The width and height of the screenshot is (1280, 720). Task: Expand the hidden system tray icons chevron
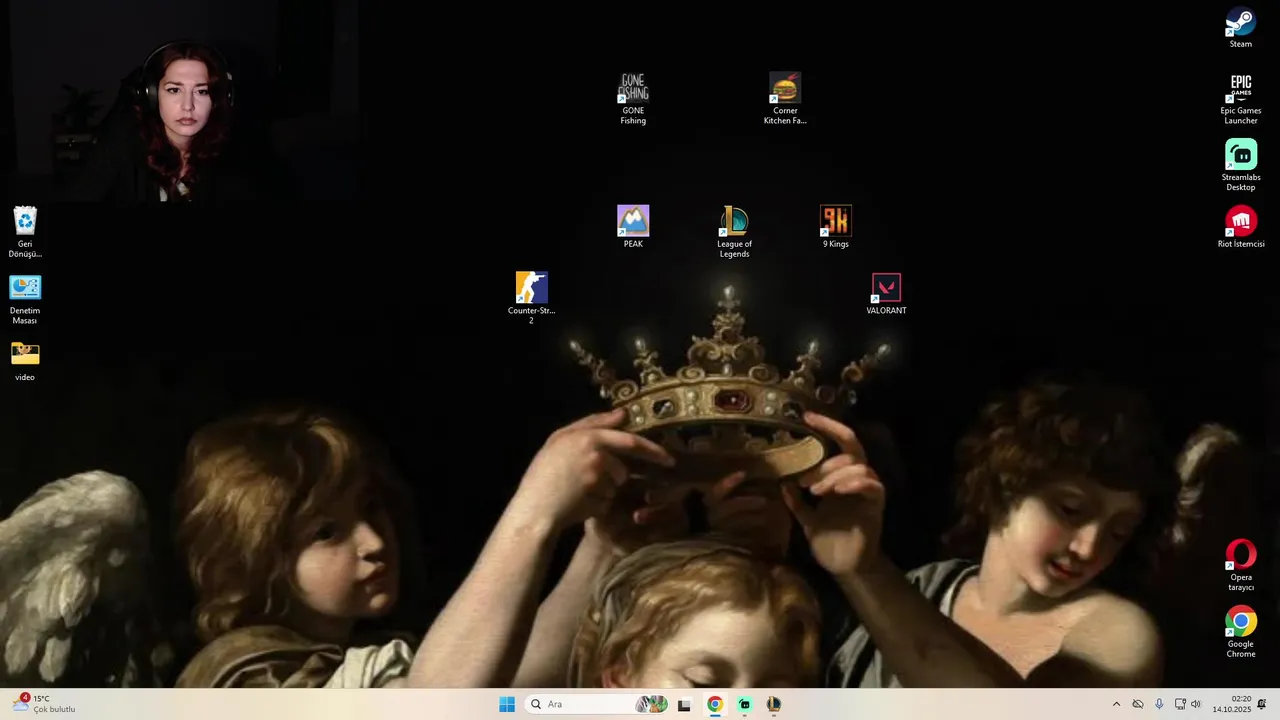[1116, 704]
